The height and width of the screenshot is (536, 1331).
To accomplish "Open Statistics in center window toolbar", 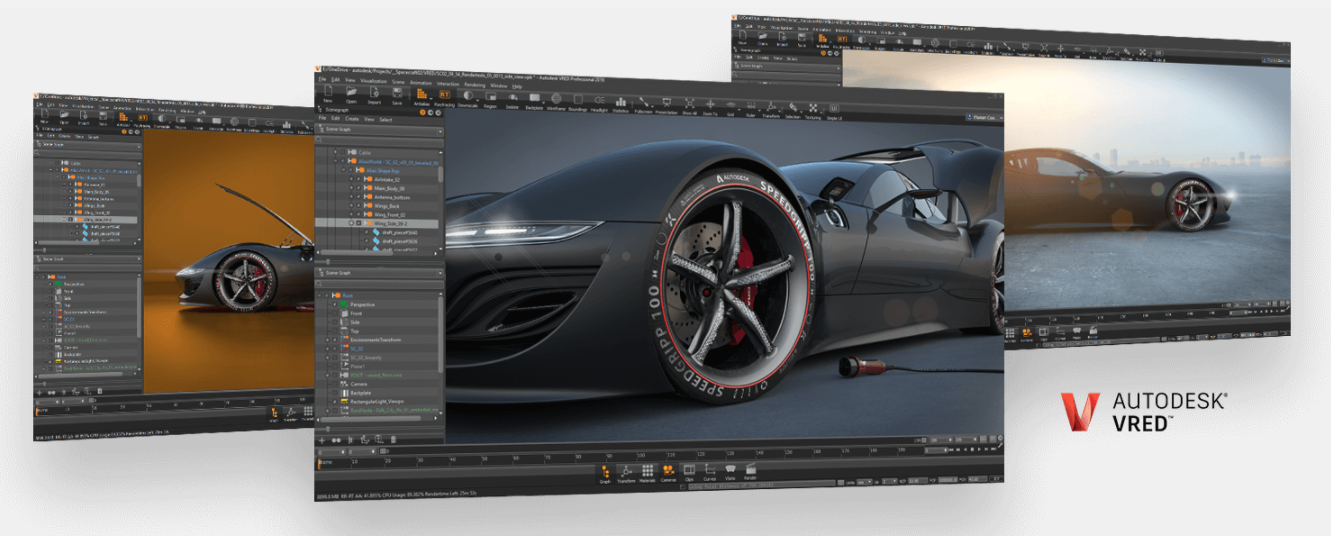I will [621, 102].
